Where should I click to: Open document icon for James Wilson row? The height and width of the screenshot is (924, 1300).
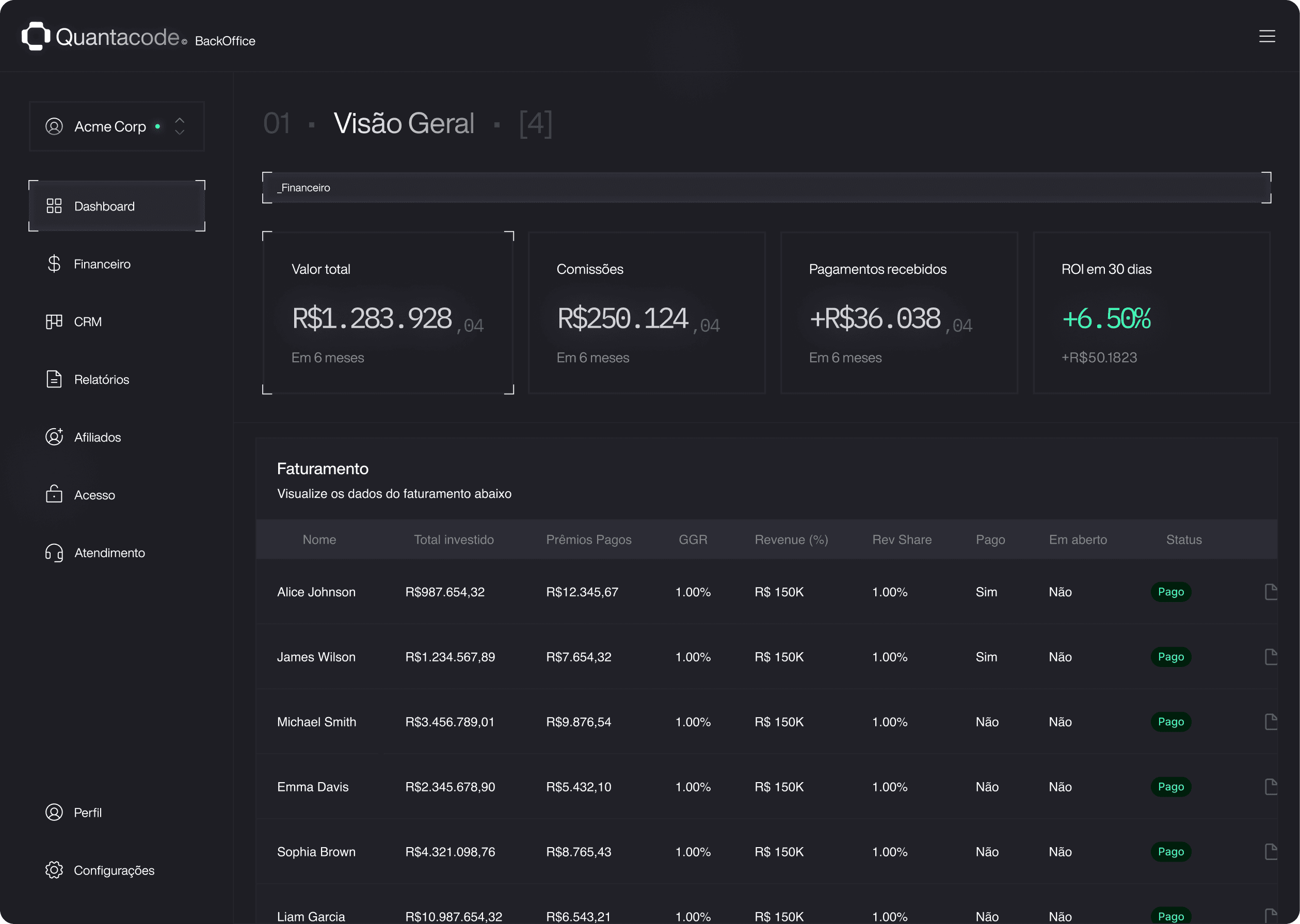point(1271,657)
